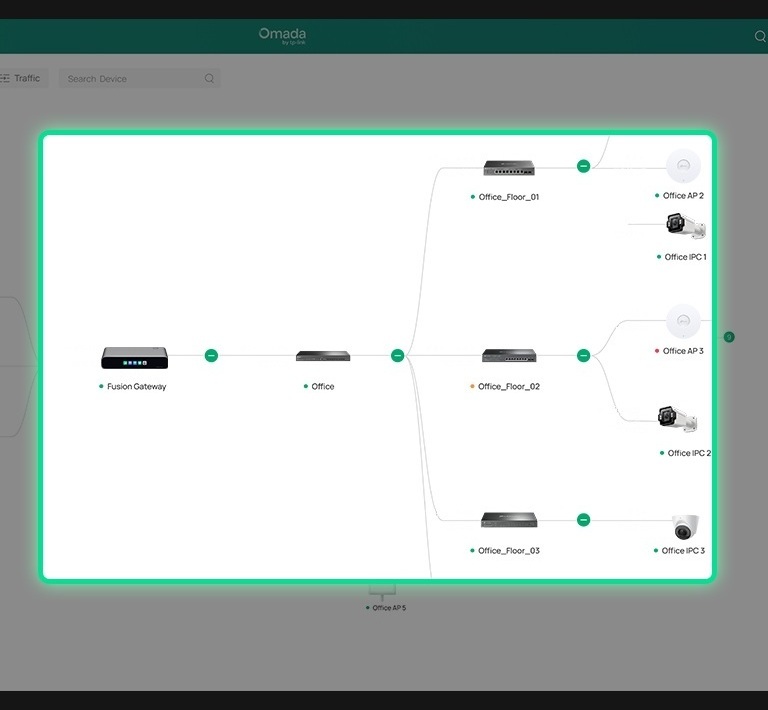Click the Office_Floor_01 label

tap(509, 197)
